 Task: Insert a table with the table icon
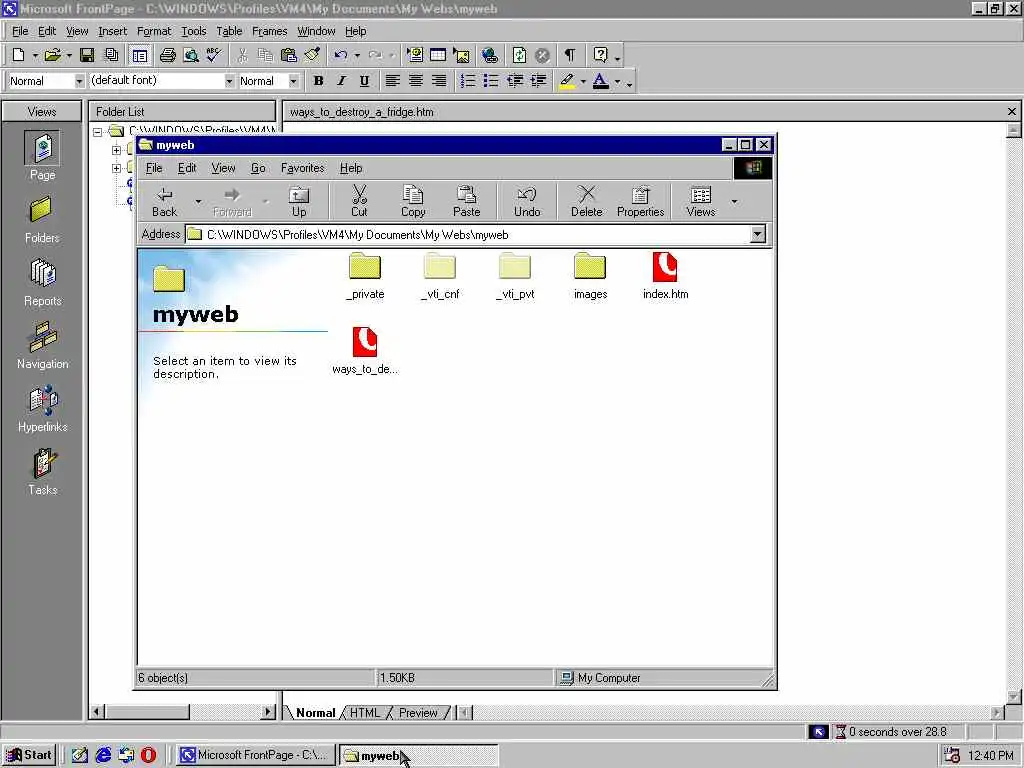coord(438,56)
